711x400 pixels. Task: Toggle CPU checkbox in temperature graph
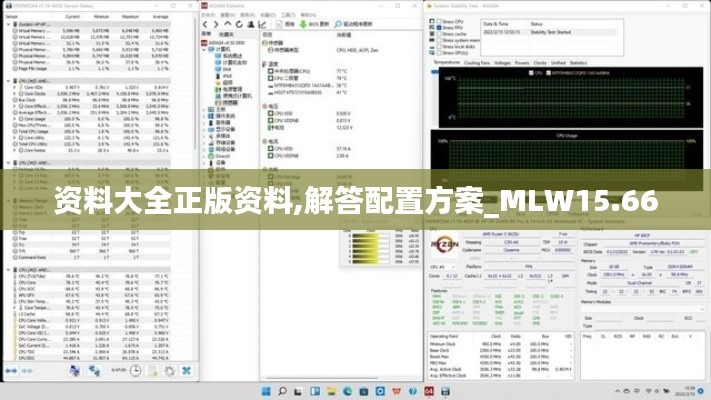pos(531,73)
